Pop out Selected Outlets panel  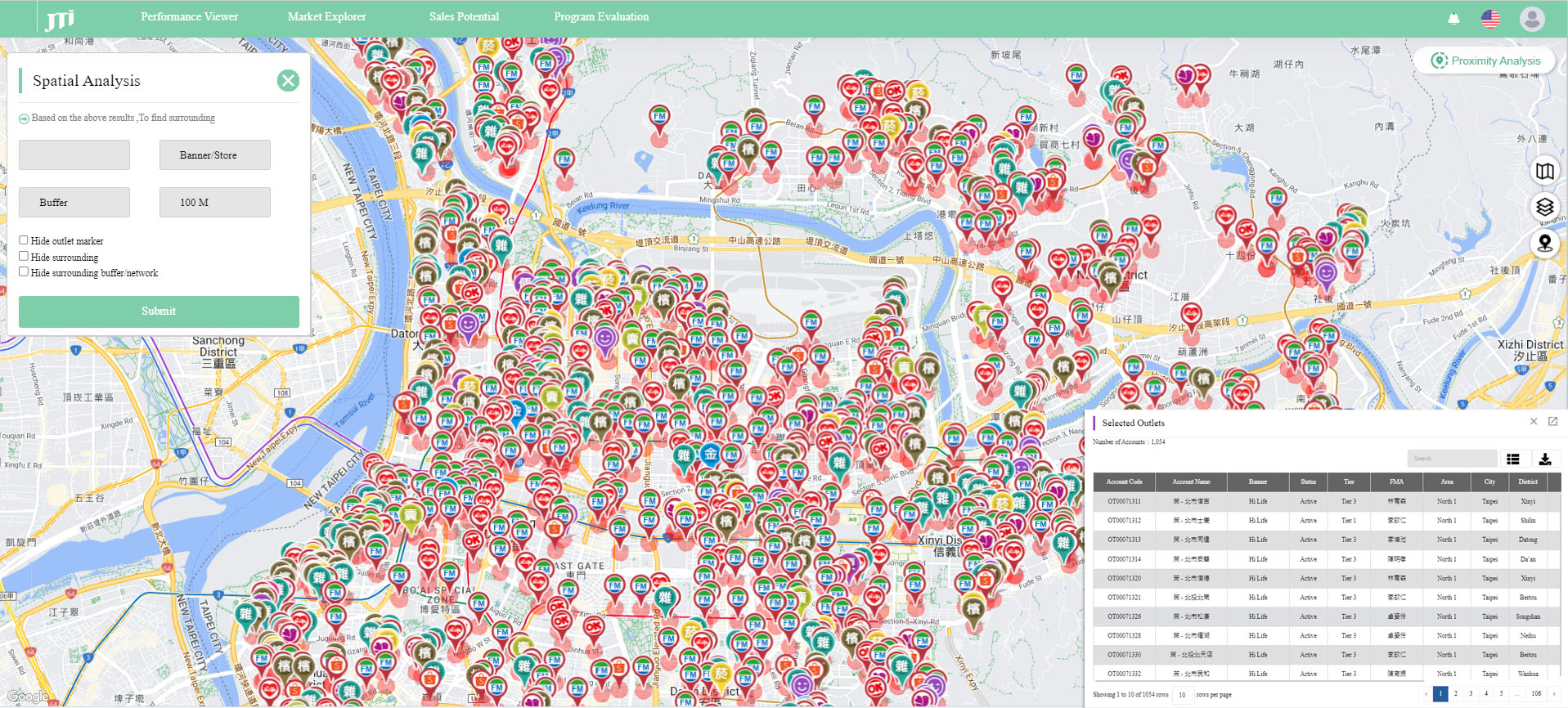click(x=1552, y=422)
